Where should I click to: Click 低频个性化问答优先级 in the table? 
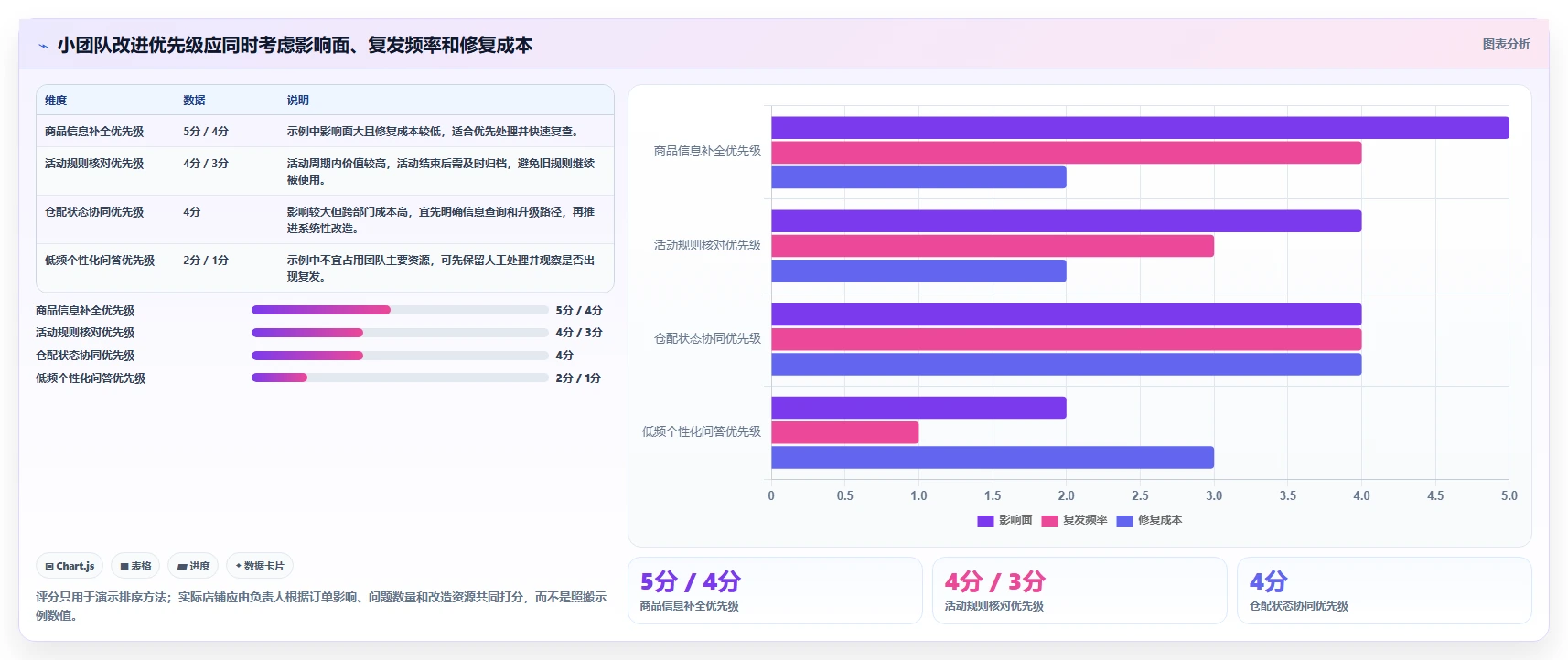100,261
